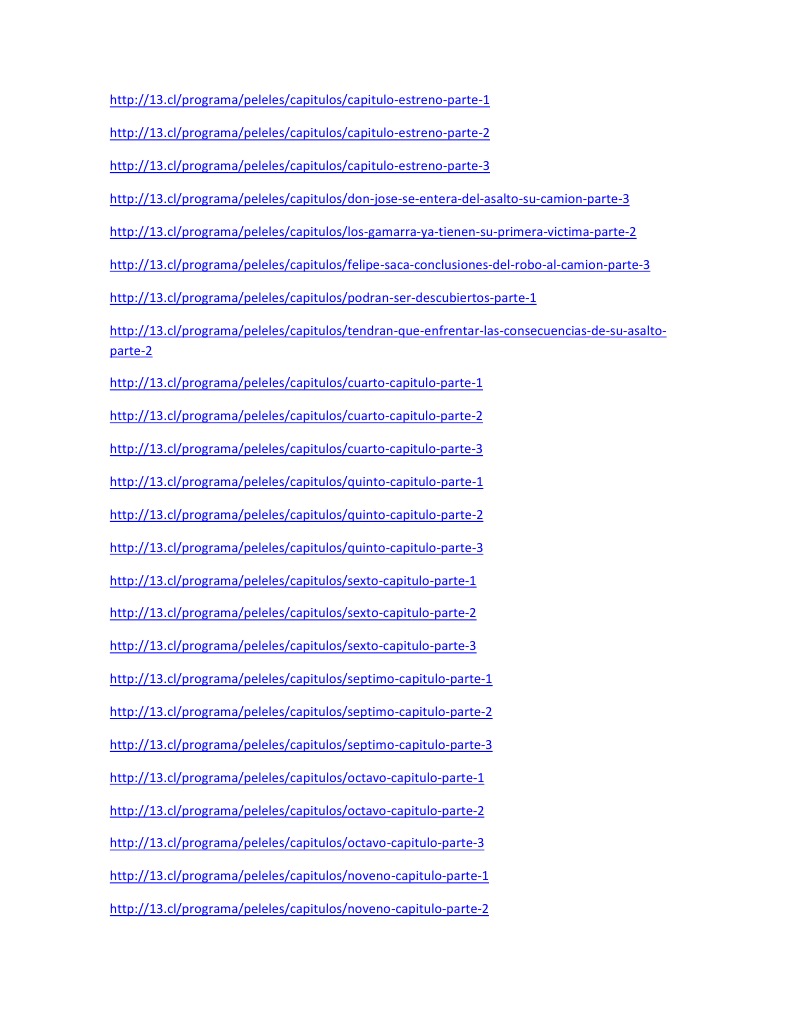The height and width of the screenshot is (1023, 791).
Task: Open the sexto-capitulo-parte-3 link
Action: (293, 646)
